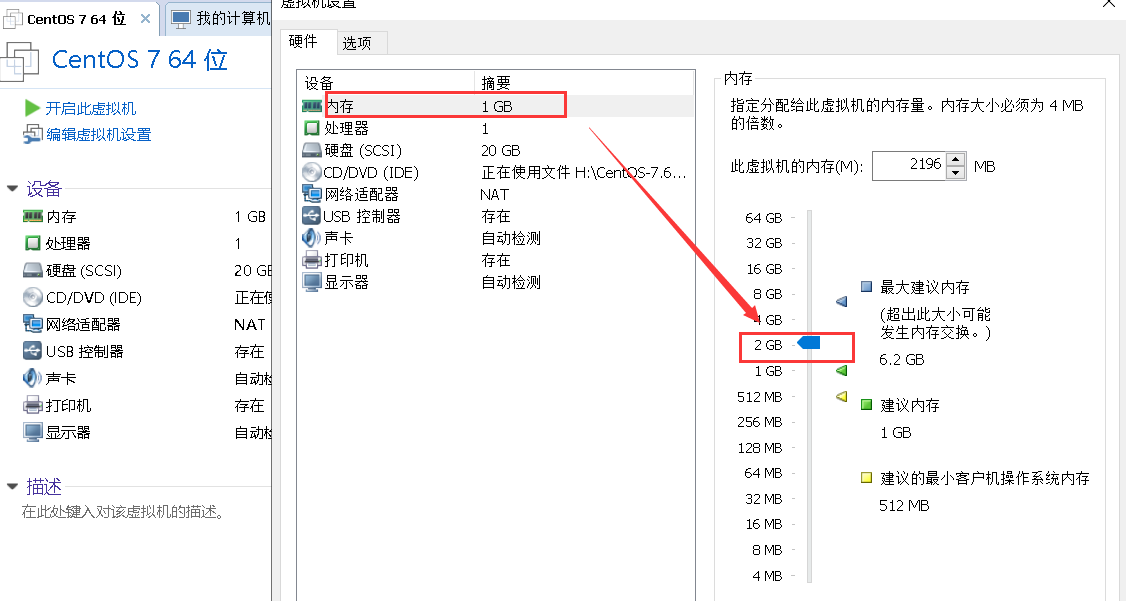Click the memory icon in the main window device list

[33, 216]
